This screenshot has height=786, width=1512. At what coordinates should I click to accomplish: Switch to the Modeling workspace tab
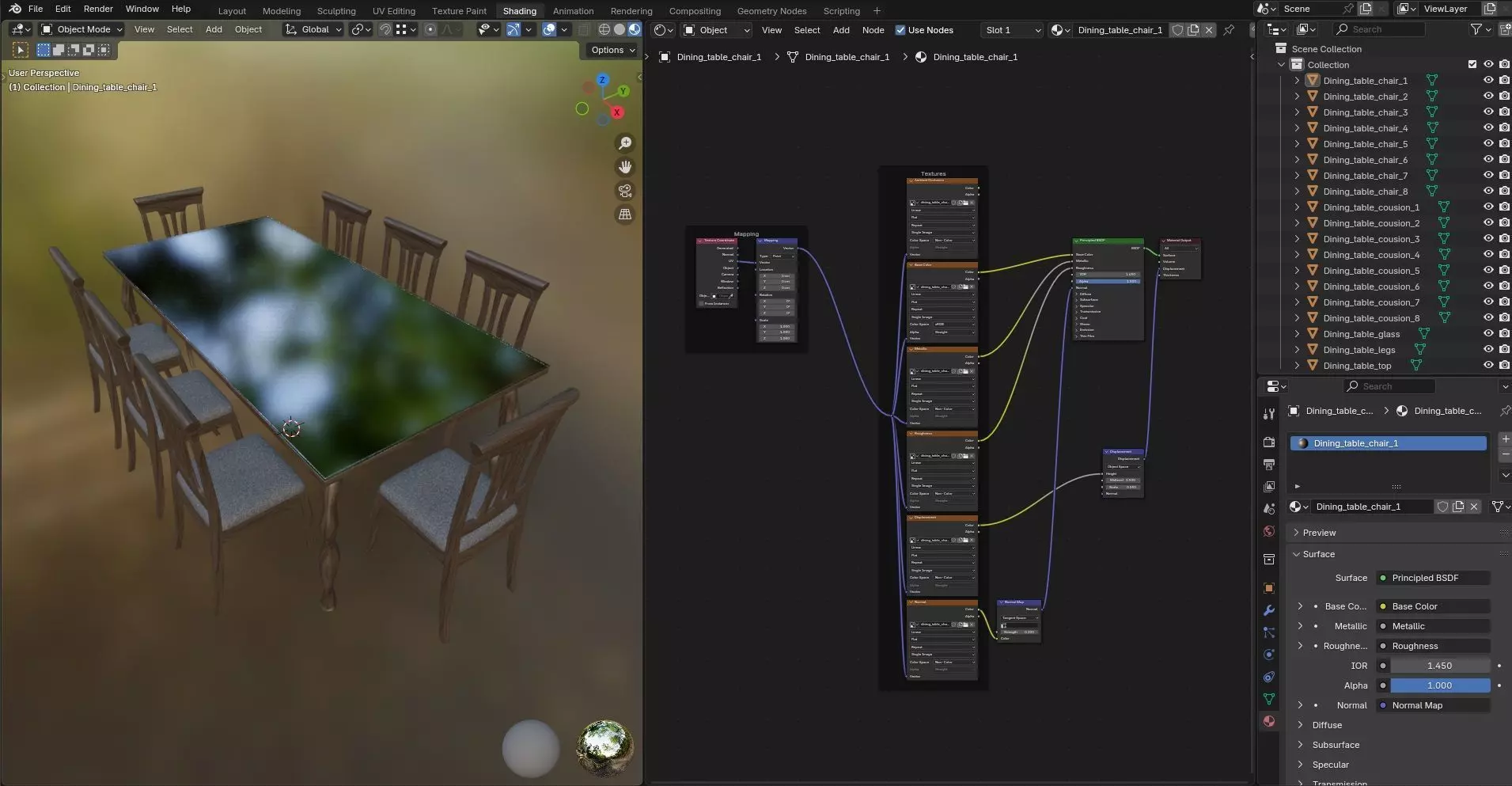click(x=282, y=11)
